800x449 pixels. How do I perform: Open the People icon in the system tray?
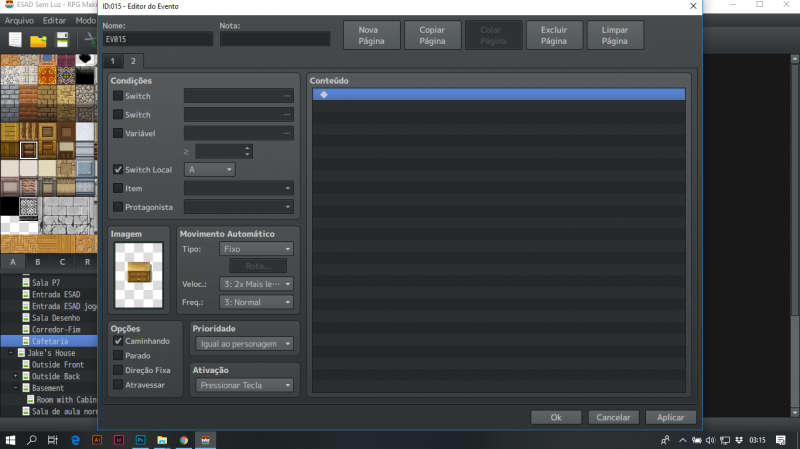(x=665, y=440)
